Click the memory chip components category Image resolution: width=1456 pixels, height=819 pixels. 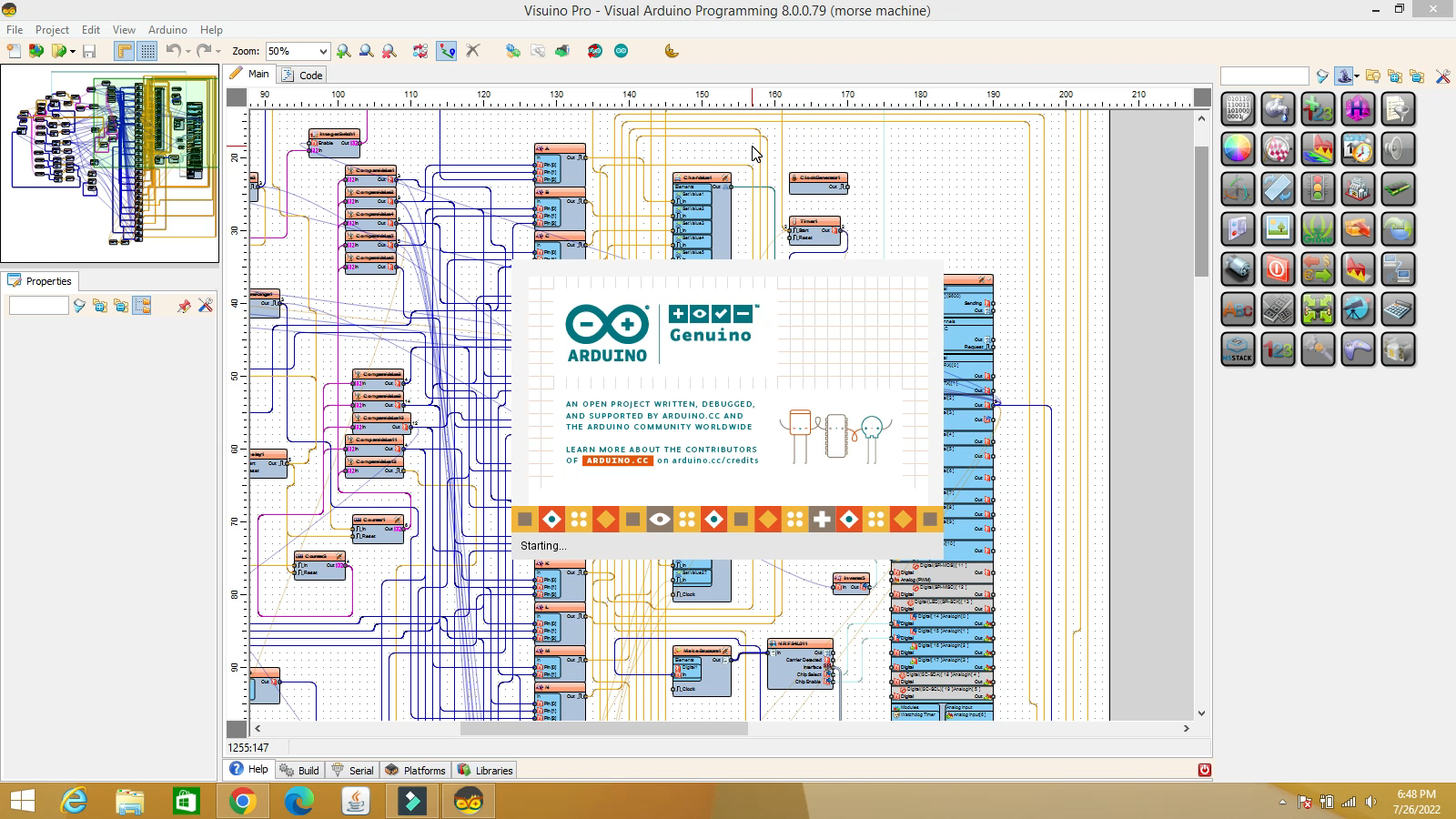[1399, 188]
